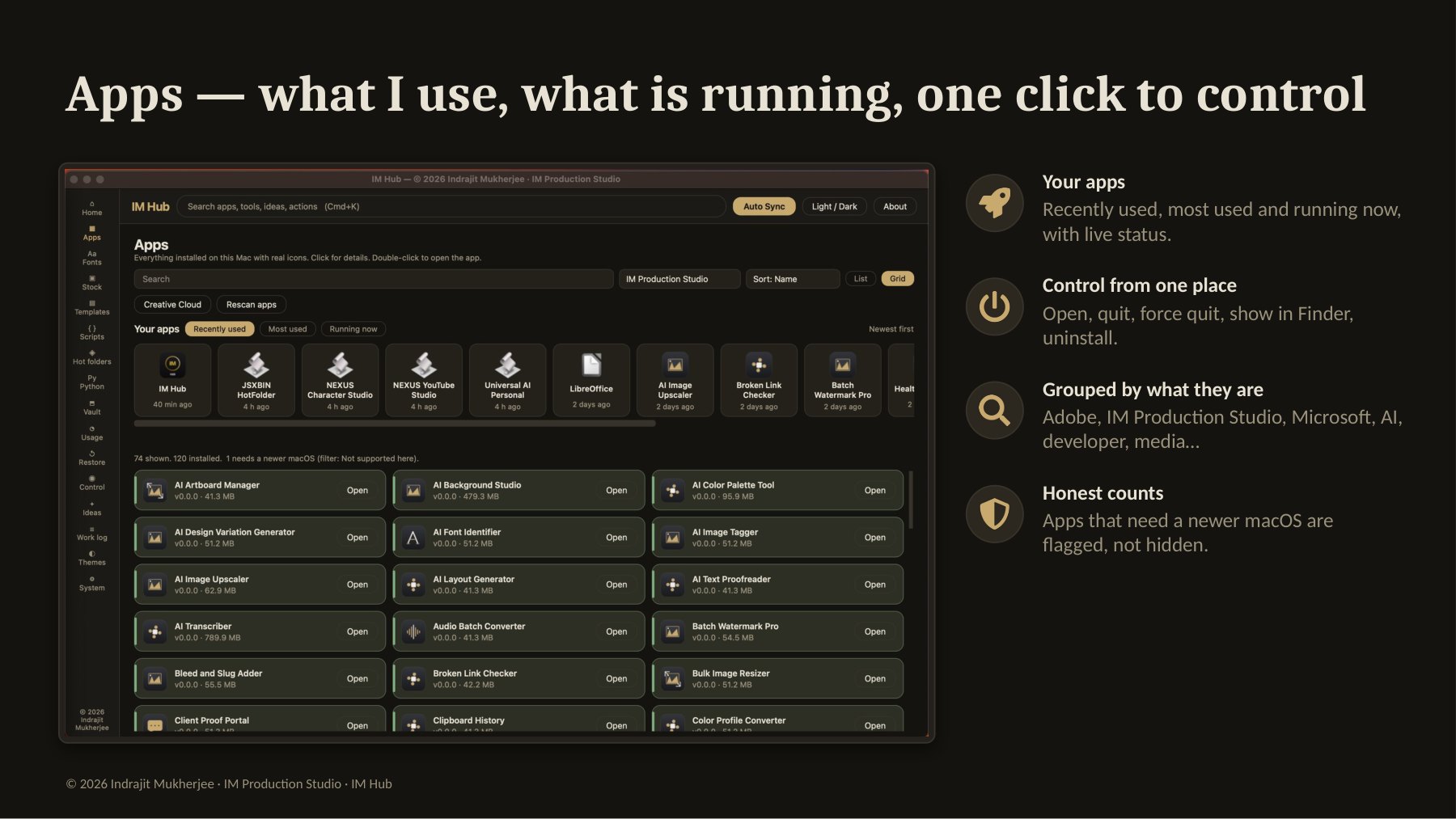This screenshot has width=1456, height=819.
Task: Open the Python section in the sidebar
Action: 91,382
